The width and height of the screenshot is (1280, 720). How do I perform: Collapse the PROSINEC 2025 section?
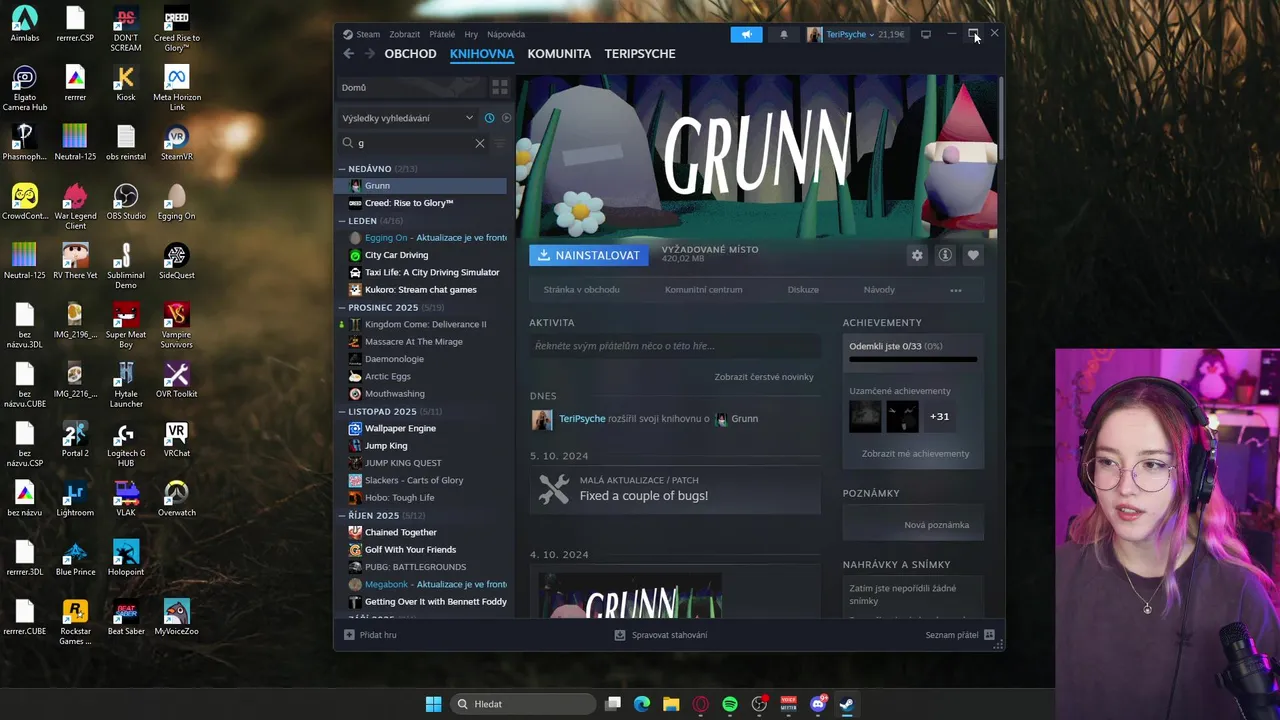pos(342,308)
